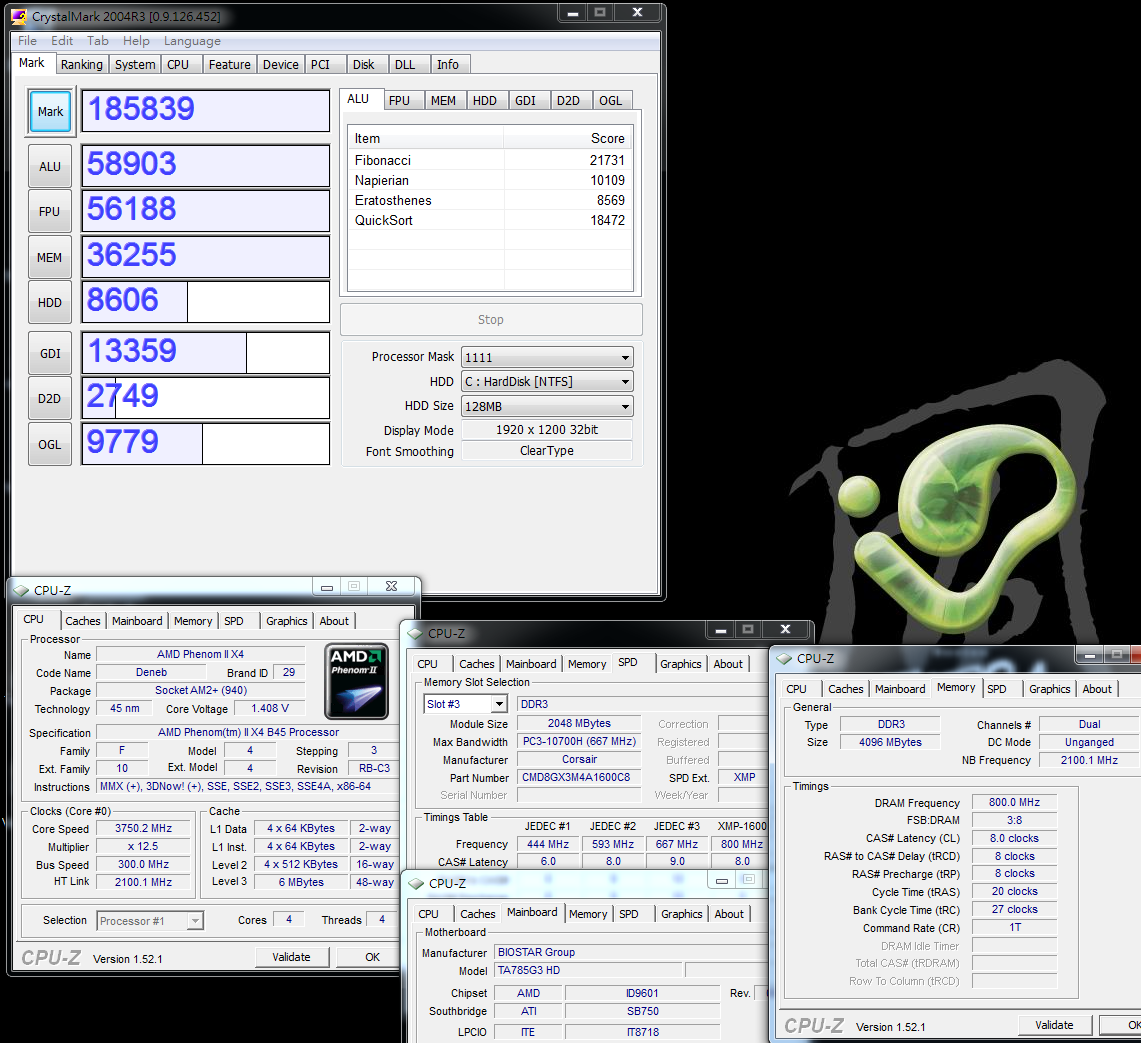Image resolution: width=1141 pixels, height=1043 pixels.
Task: Switch to the Feature tab
Action: click(229, 64)
